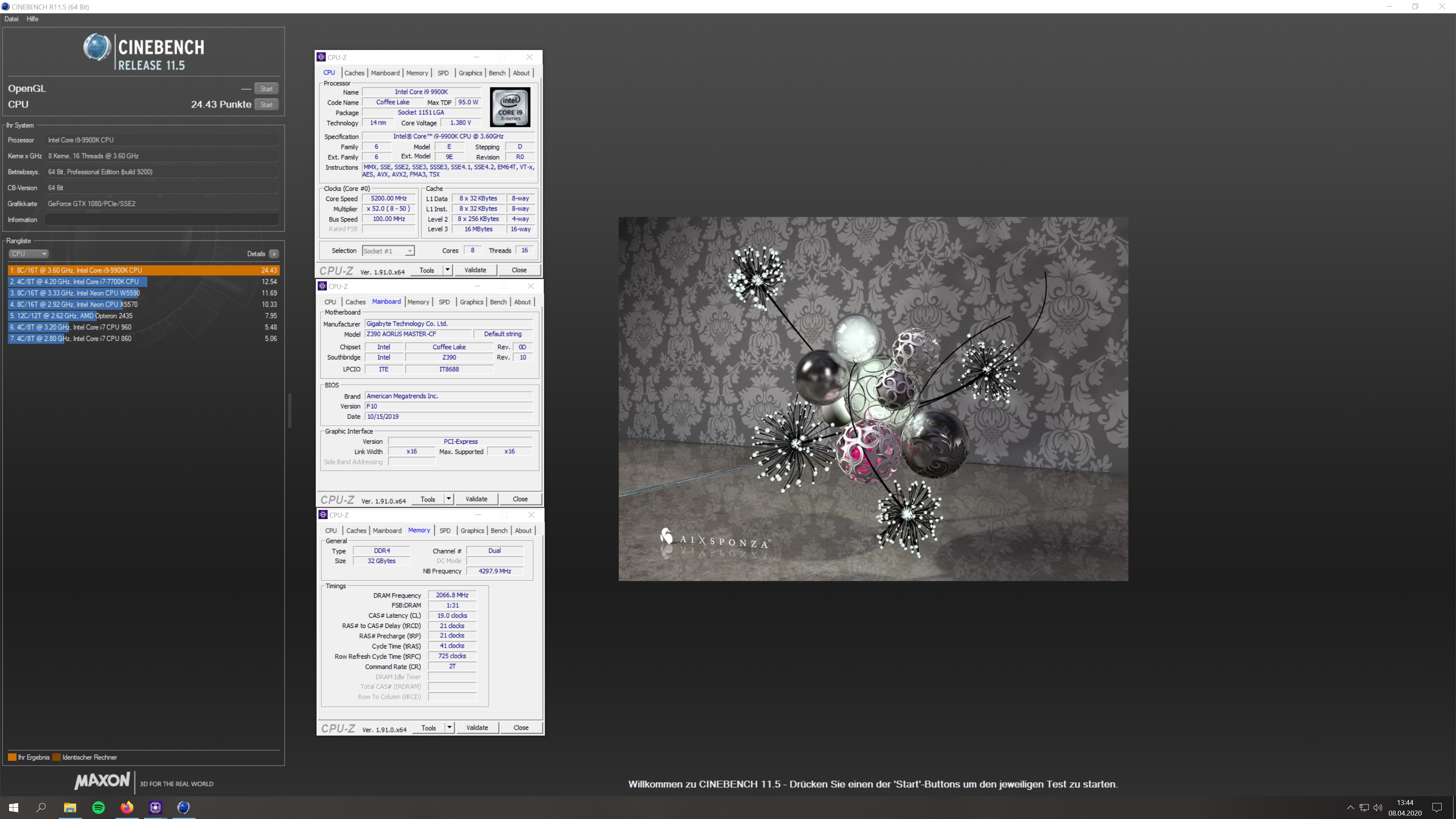Open About tab in top CPU-Z window
This screenshot has width=1456, height=819.
[521, 73]
